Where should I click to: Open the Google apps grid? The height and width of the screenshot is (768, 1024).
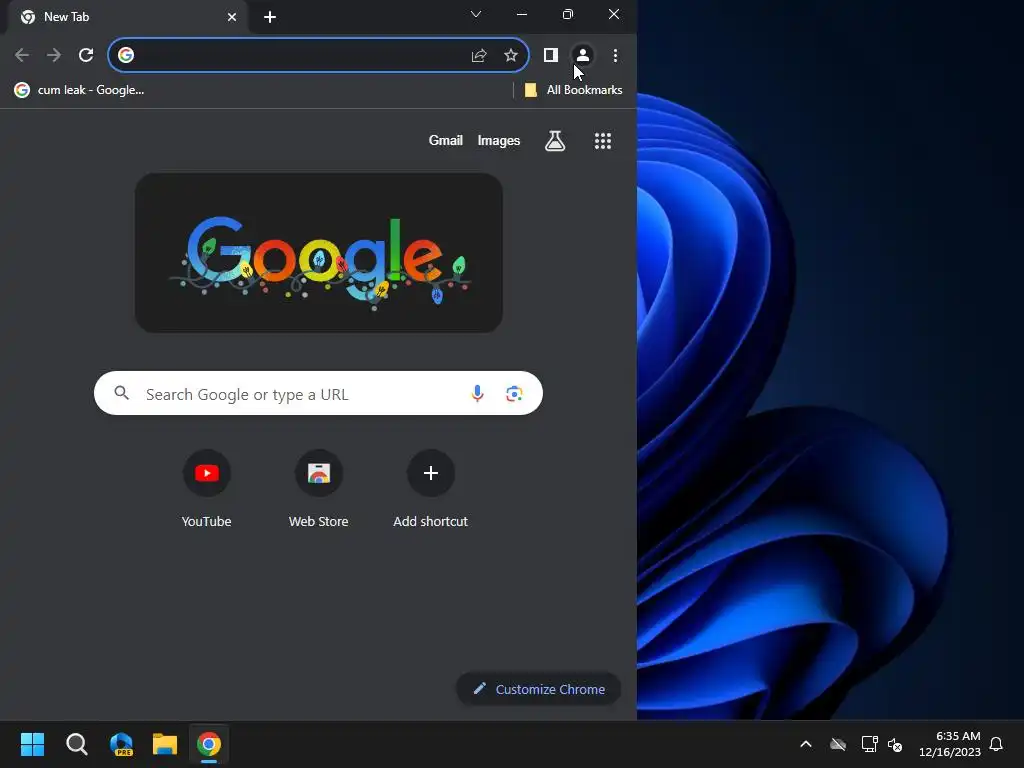[603, 140]
